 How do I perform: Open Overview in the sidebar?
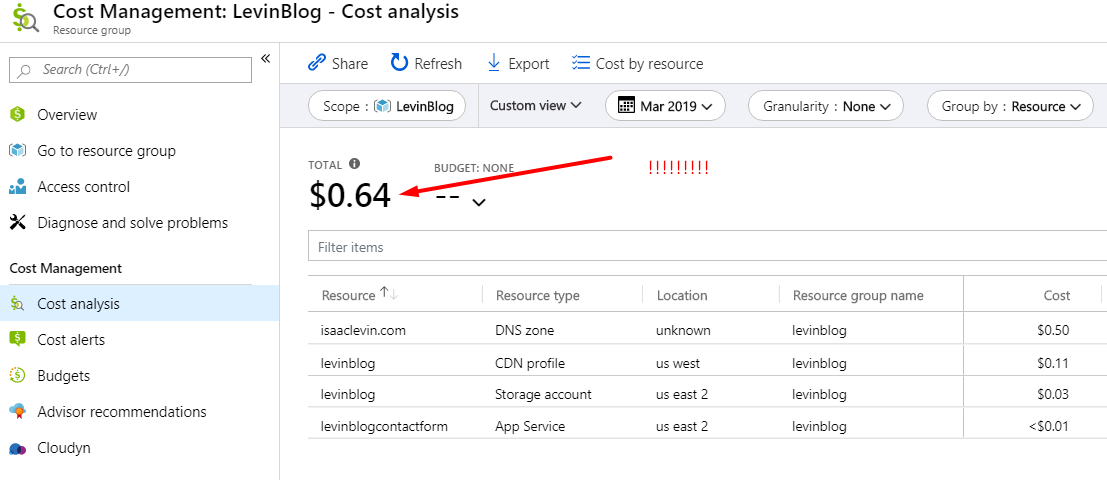(x=67, y=115)
